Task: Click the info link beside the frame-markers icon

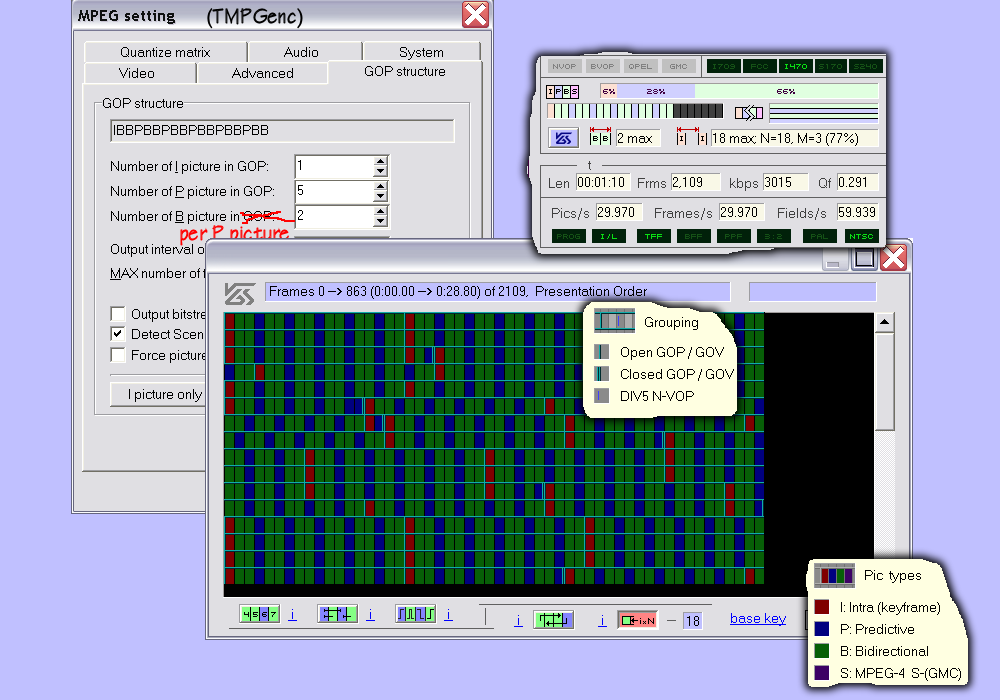Action: point(371,615)
